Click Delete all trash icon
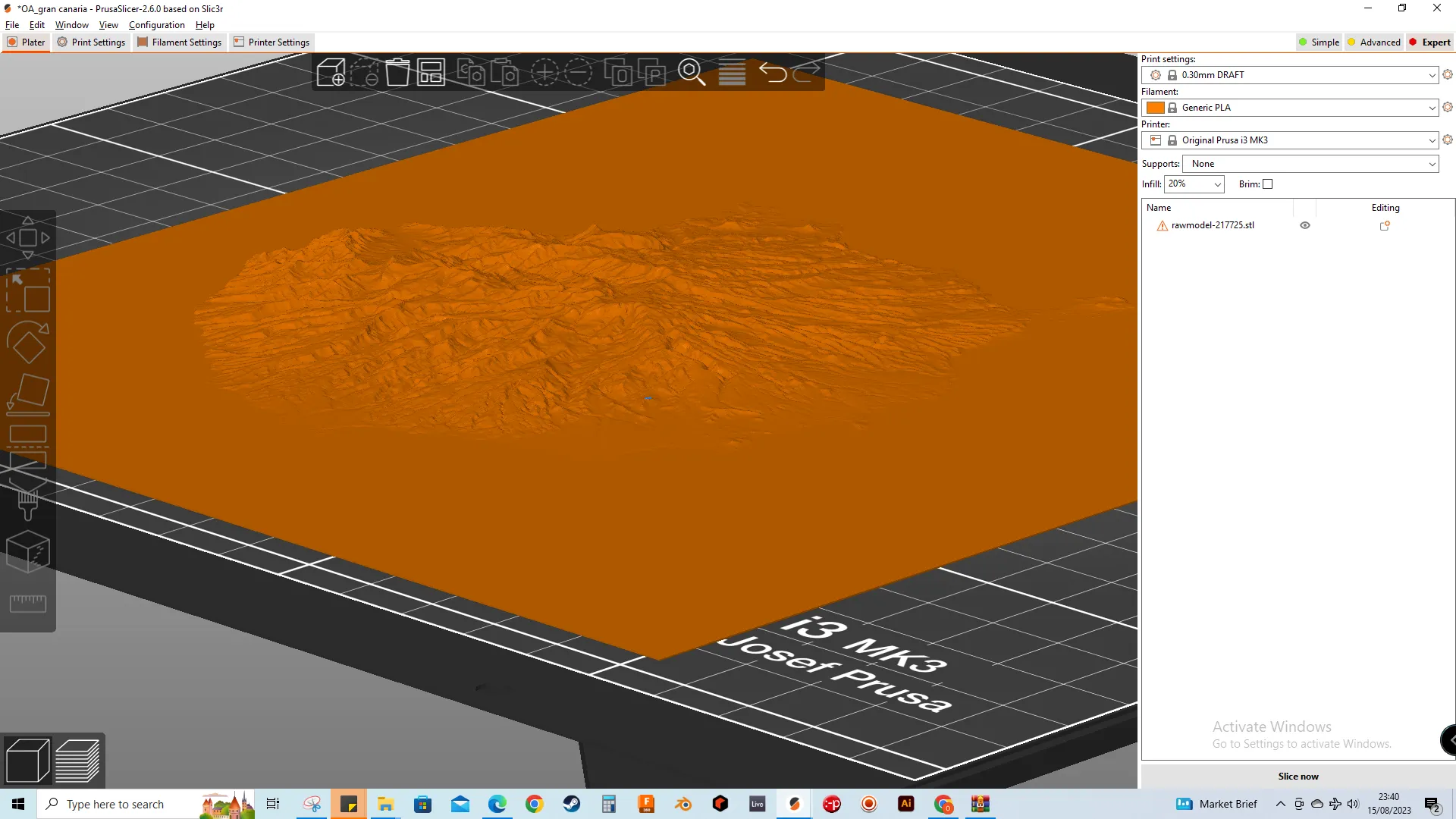Viewport: 1456px width, 819px height. 397,73
